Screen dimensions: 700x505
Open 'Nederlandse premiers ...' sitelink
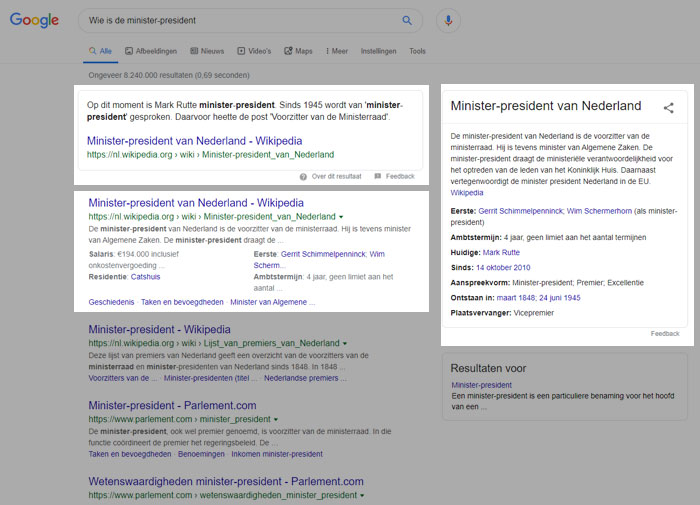305,378
